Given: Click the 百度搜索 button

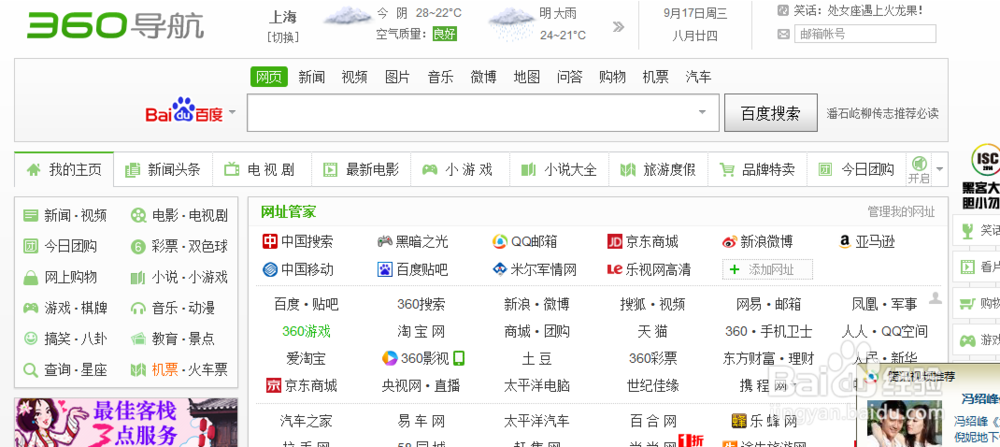Looking at the screenshot, I should coord(770,113).
